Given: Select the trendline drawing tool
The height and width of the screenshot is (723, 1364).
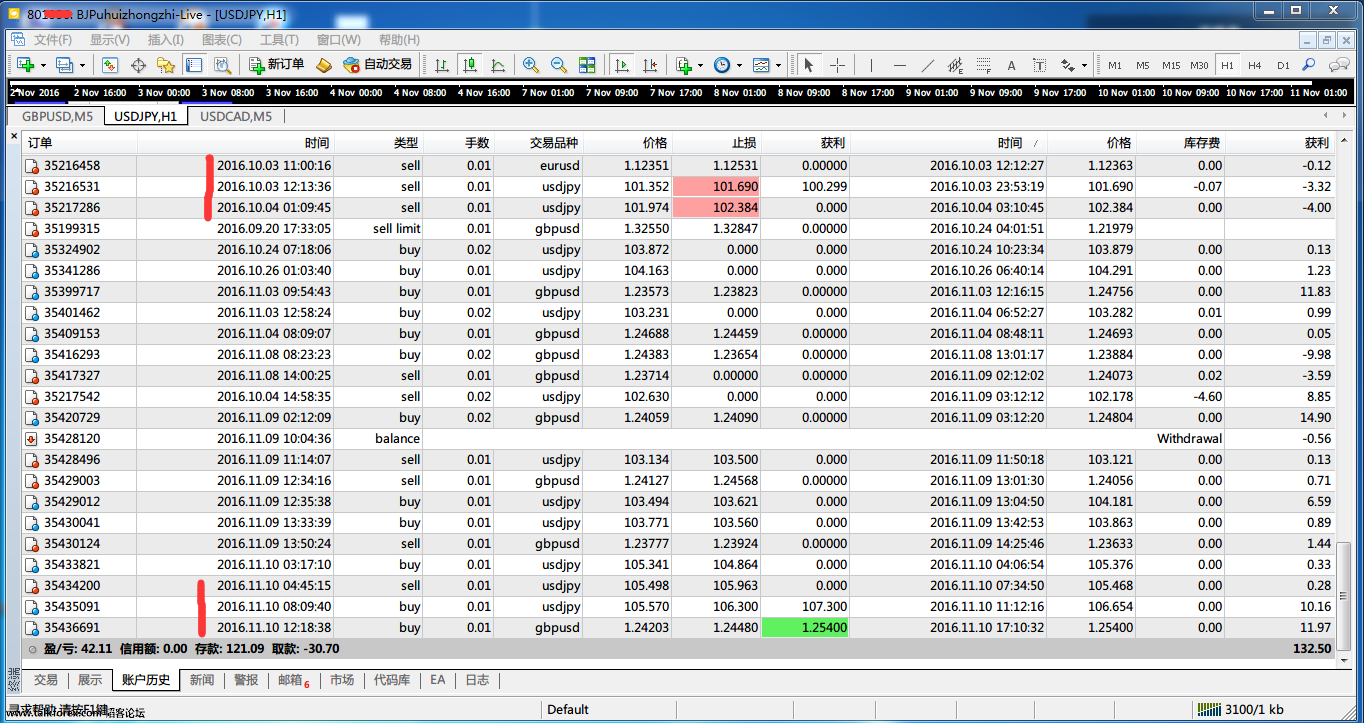Looking at the screenshot, I should tap(928, 65).
